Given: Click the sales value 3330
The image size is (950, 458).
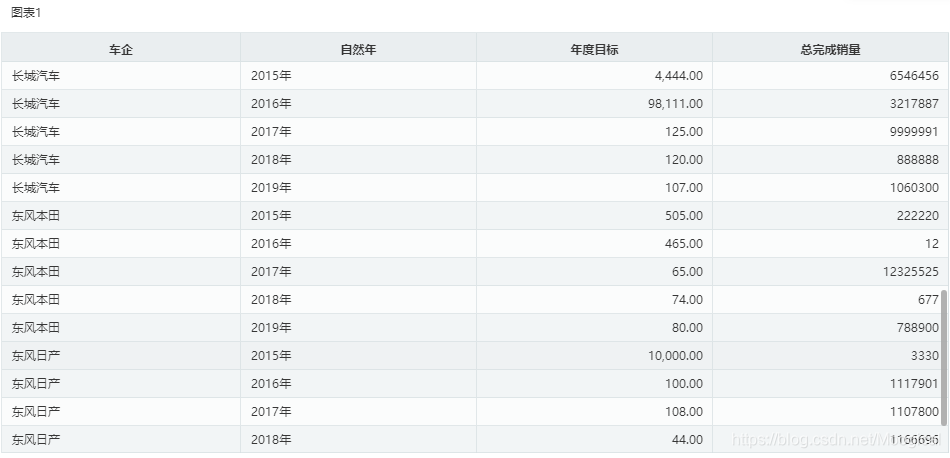Looking at the screenshot, I should click(925, 356).
